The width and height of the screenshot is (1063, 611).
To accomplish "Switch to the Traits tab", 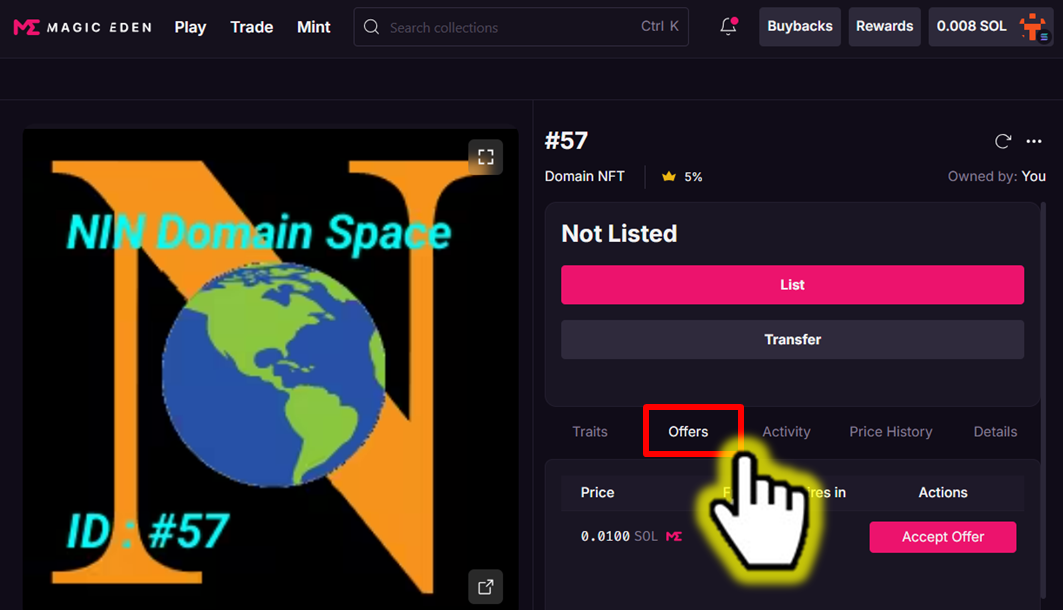I will click(590, 432).
